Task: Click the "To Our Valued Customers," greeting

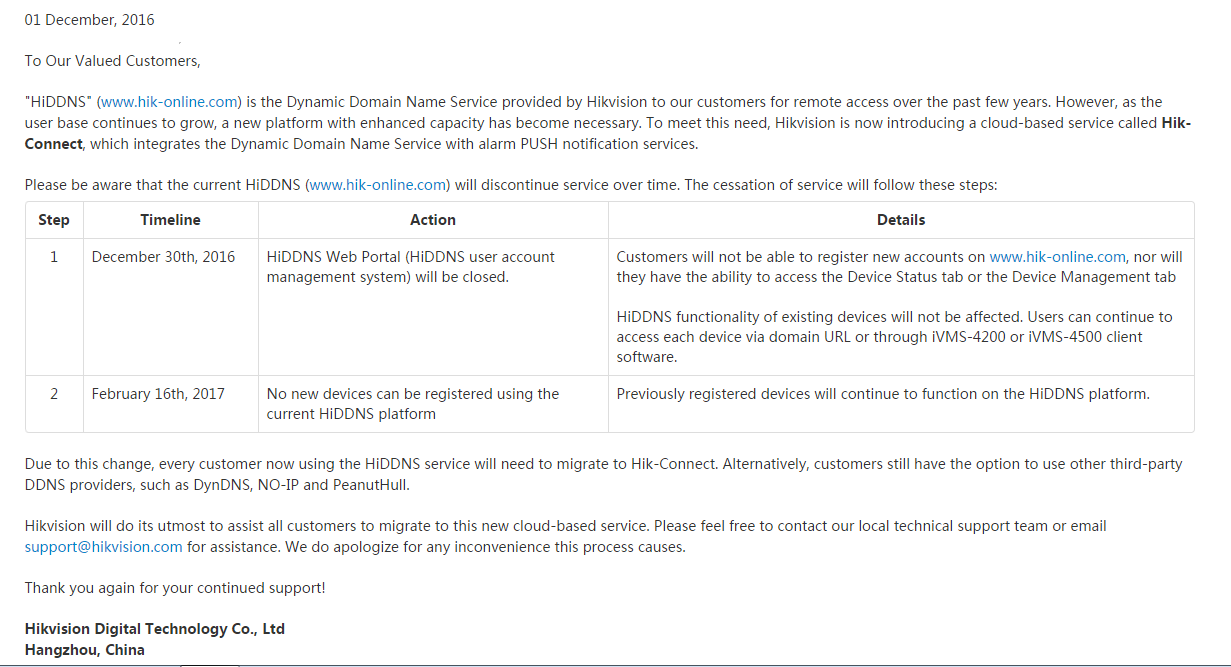Action: [x=113, y=61]
